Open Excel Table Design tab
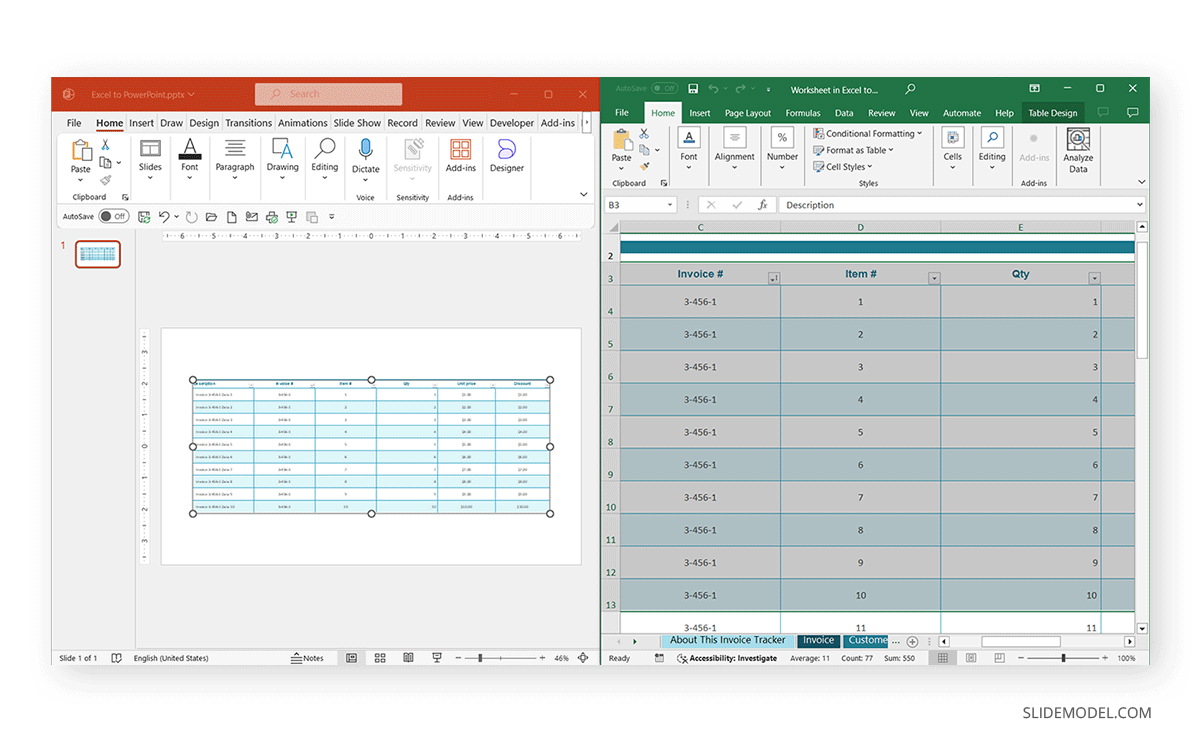The height and width of the screenshot is (743, 1200). [x=1053, y=113]
